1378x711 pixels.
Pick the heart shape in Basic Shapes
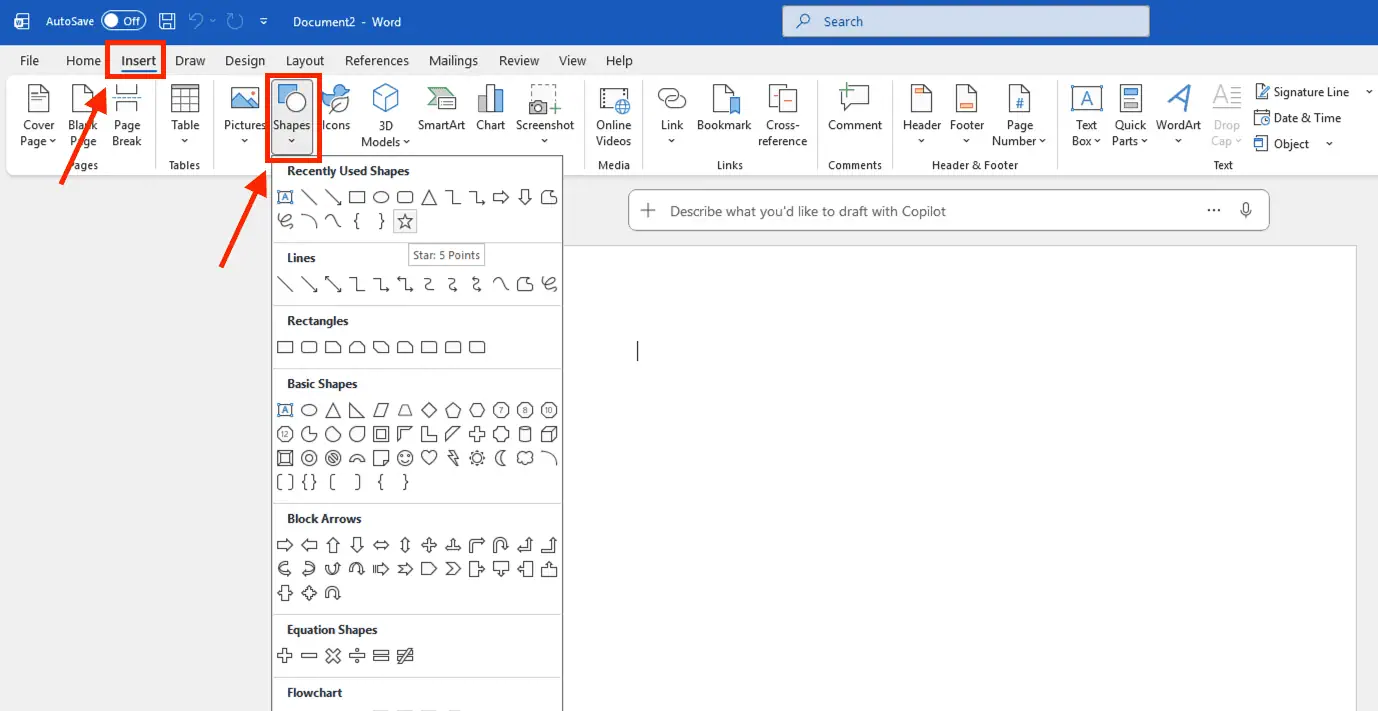429,458
